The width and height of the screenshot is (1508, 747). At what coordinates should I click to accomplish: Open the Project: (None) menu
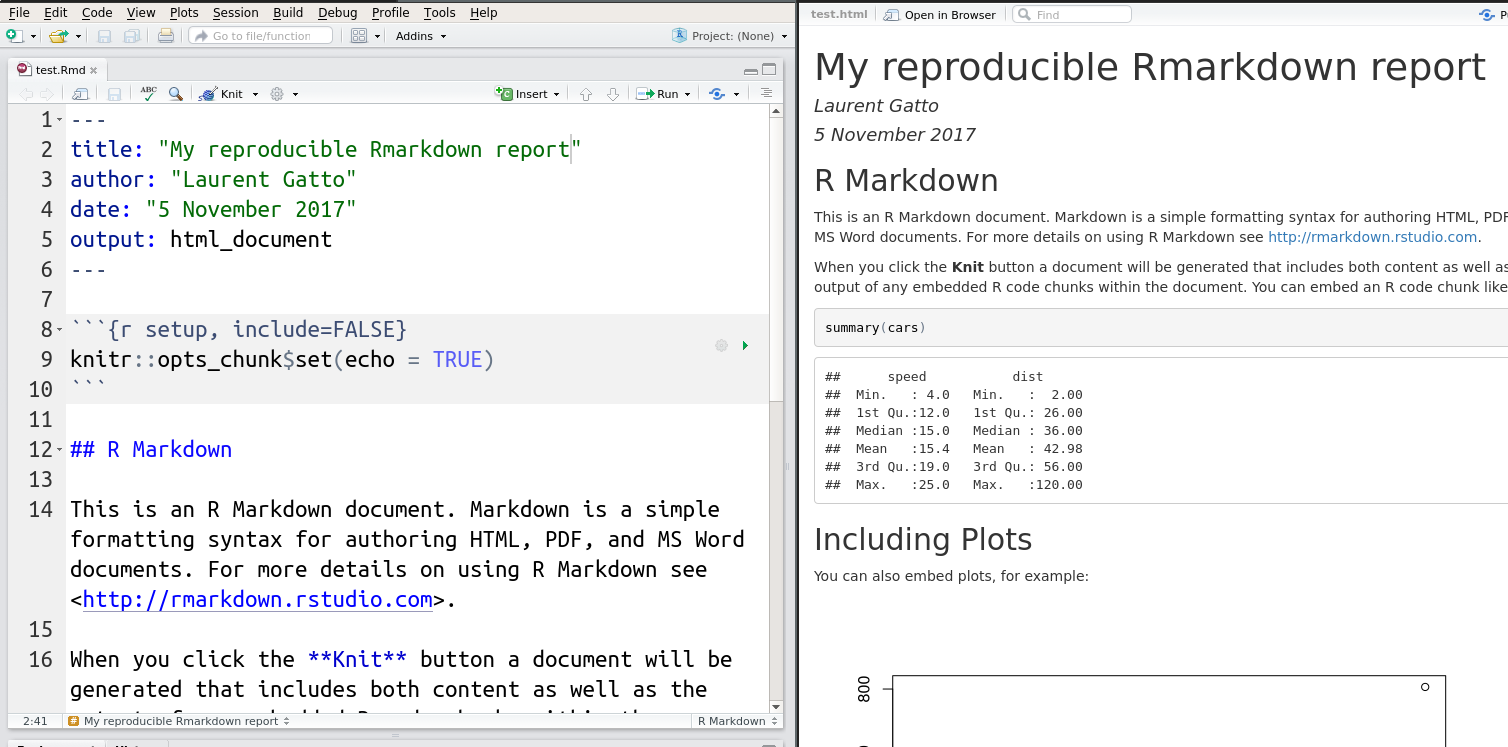tap(731, 36)
